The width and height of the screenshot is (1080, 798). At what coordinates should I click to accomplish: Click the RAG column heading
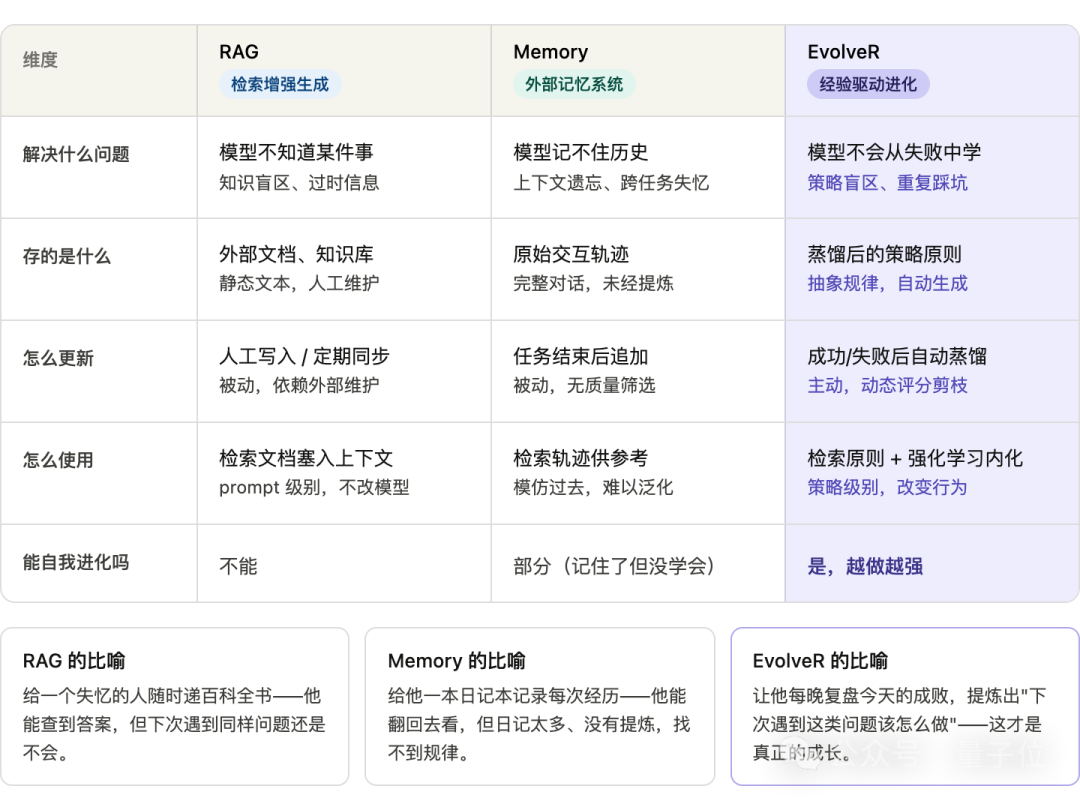239,52
